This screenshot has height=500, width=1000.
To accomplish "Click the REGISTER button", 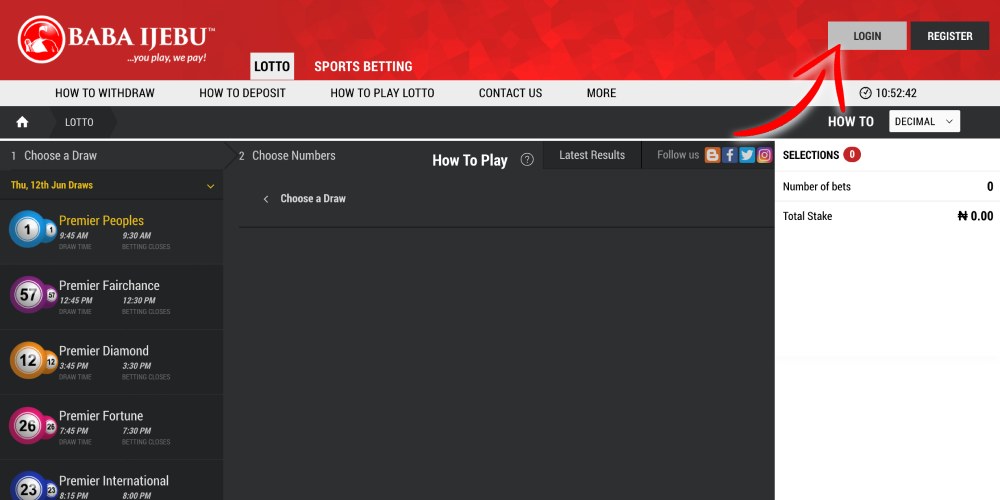I will 950,36.
